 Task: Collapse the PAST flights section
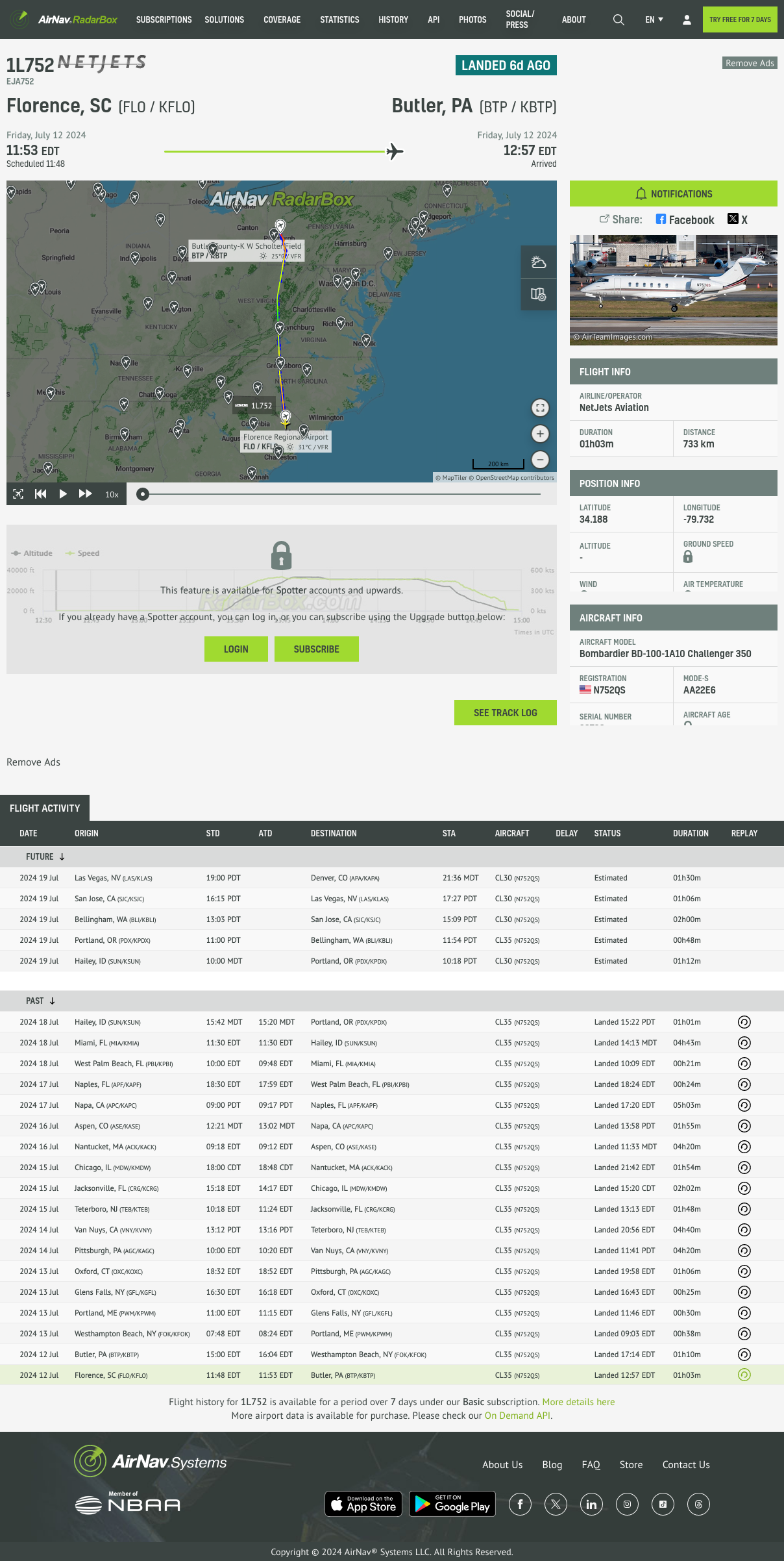(40, 1001)
